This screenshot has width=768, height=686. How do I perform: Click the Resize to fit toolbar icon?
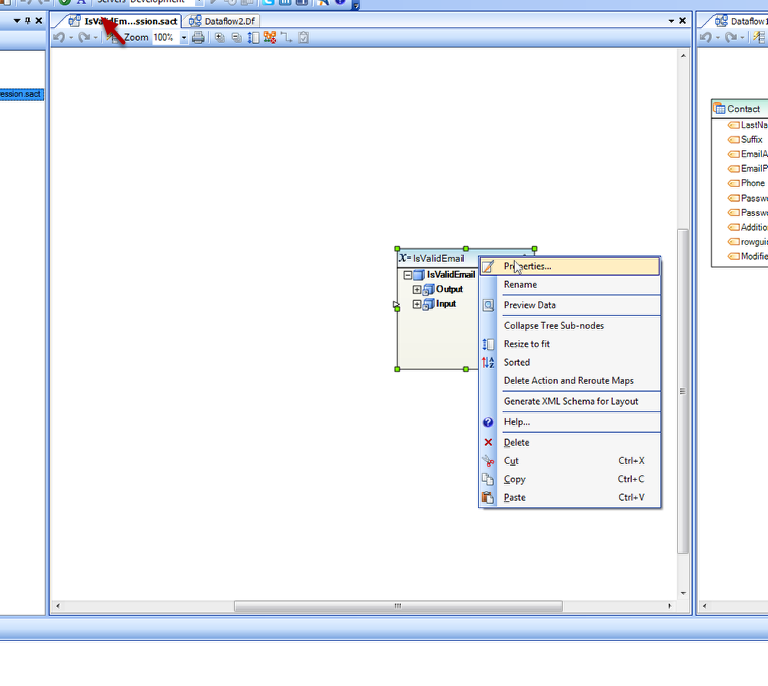pos(253,37)
